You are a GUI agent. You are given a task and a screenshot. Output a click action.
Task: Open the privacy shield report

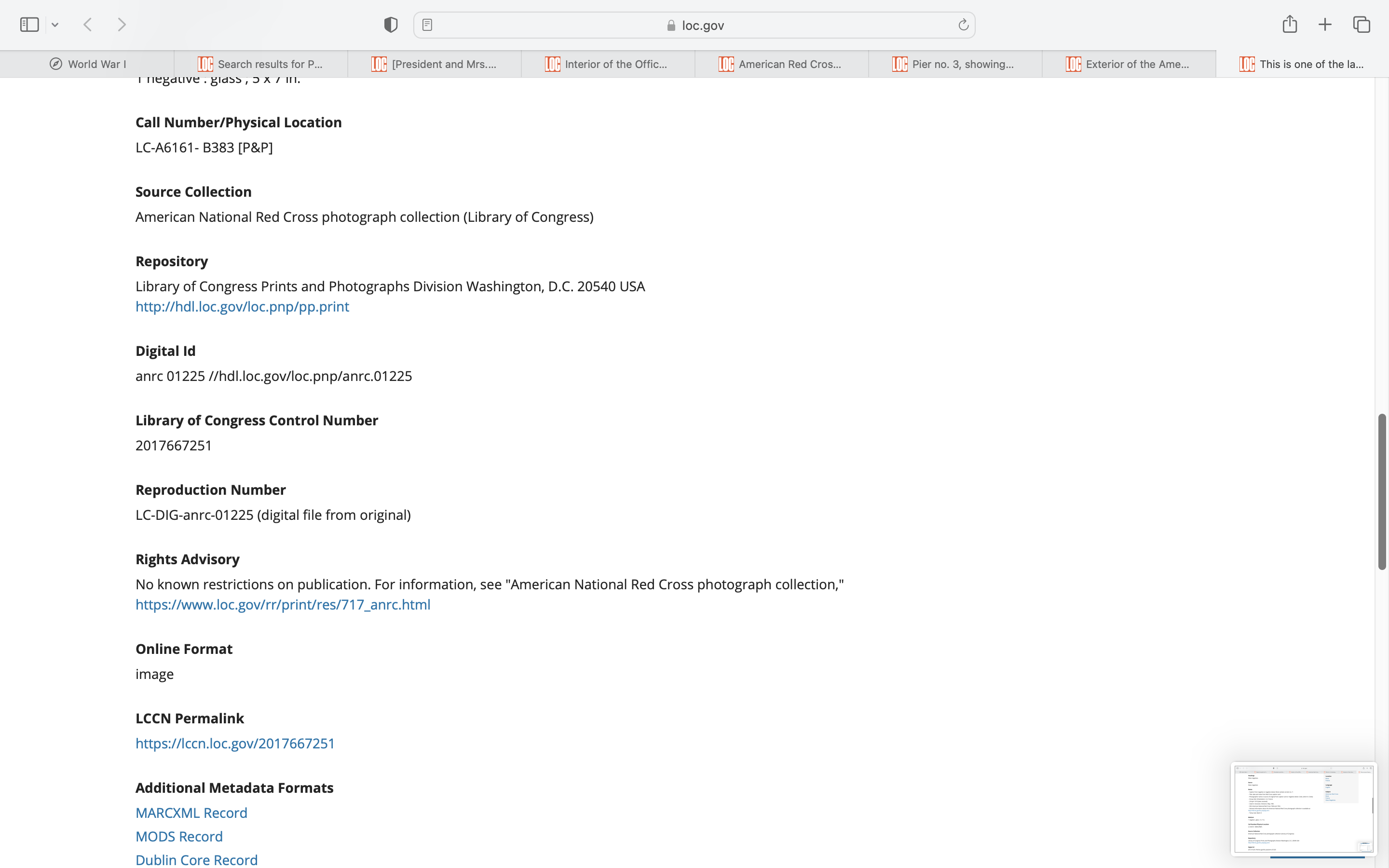click(x=391, y=25)
